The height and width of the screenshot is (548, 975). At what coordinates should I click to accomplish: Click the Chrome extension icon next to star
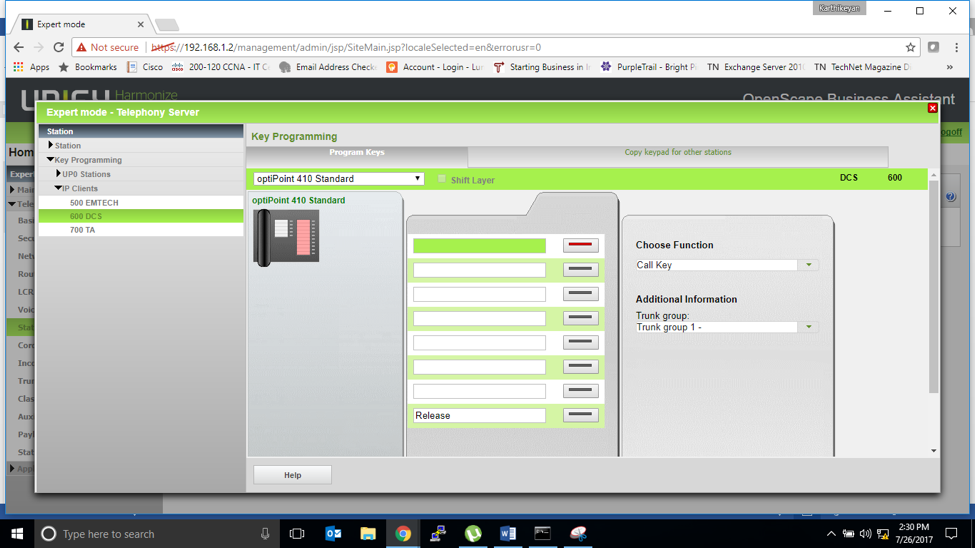pos(933,47)
